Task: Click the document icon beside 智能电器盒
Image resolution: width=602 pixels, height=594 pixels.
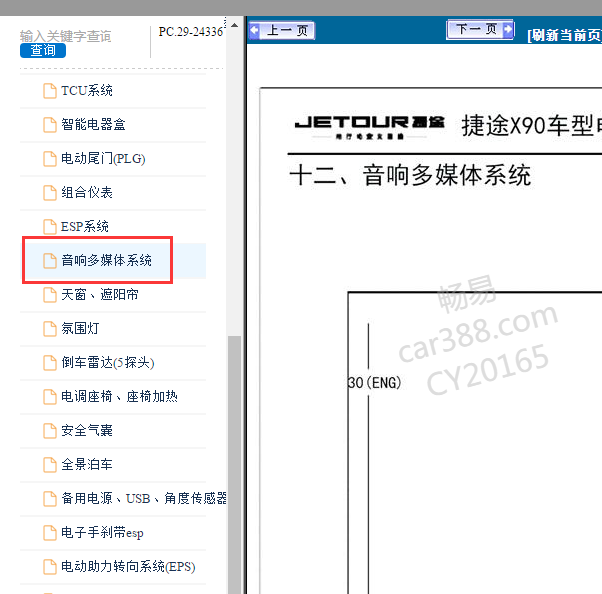Action: 50,125
